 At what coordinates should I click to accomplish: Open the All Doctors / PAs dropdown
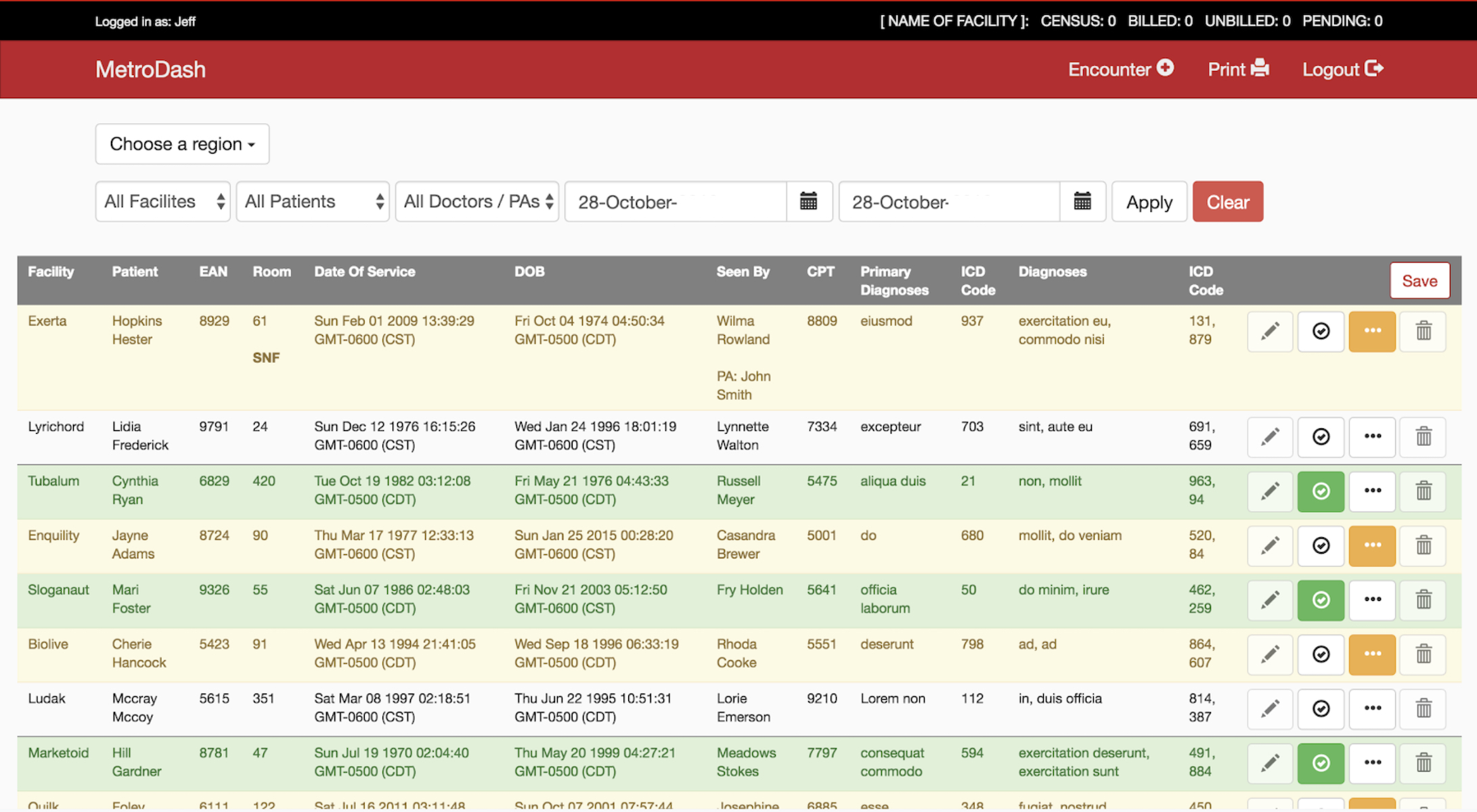pos(478,201)
